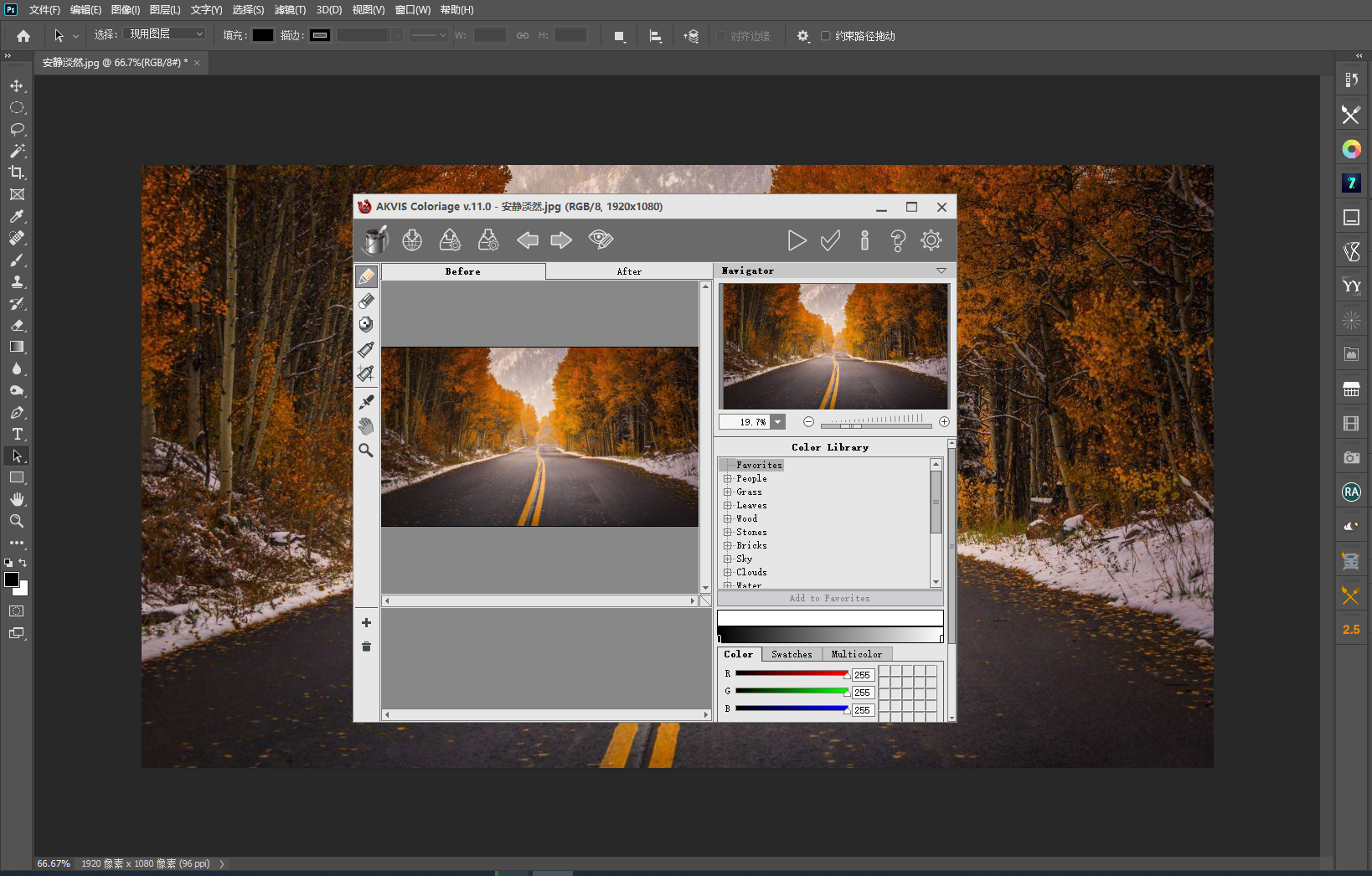Expand the People color library folder
Screen dimensions: 1372x876
pos(728,479)
